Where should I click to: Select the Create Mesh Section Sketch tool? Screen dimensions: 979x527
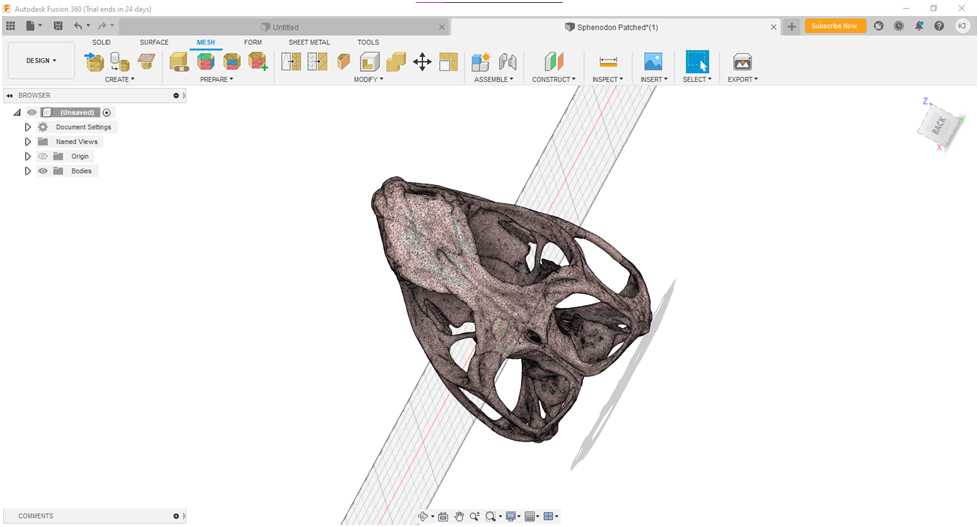pyautogui.click(x=147, y=62)
